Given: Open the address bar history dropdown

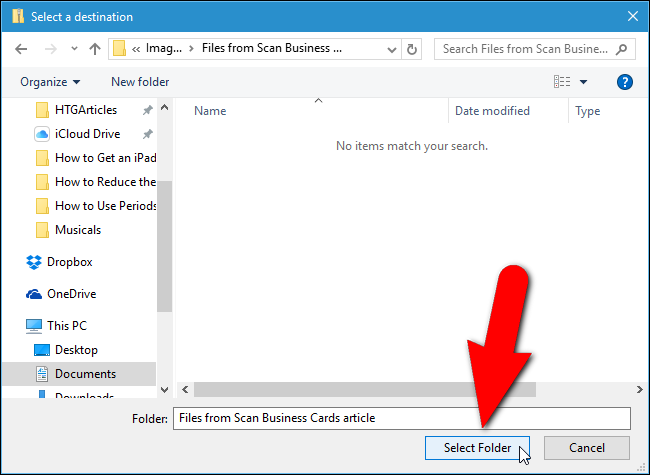Looking at the screenshot, I should (391, 49).
